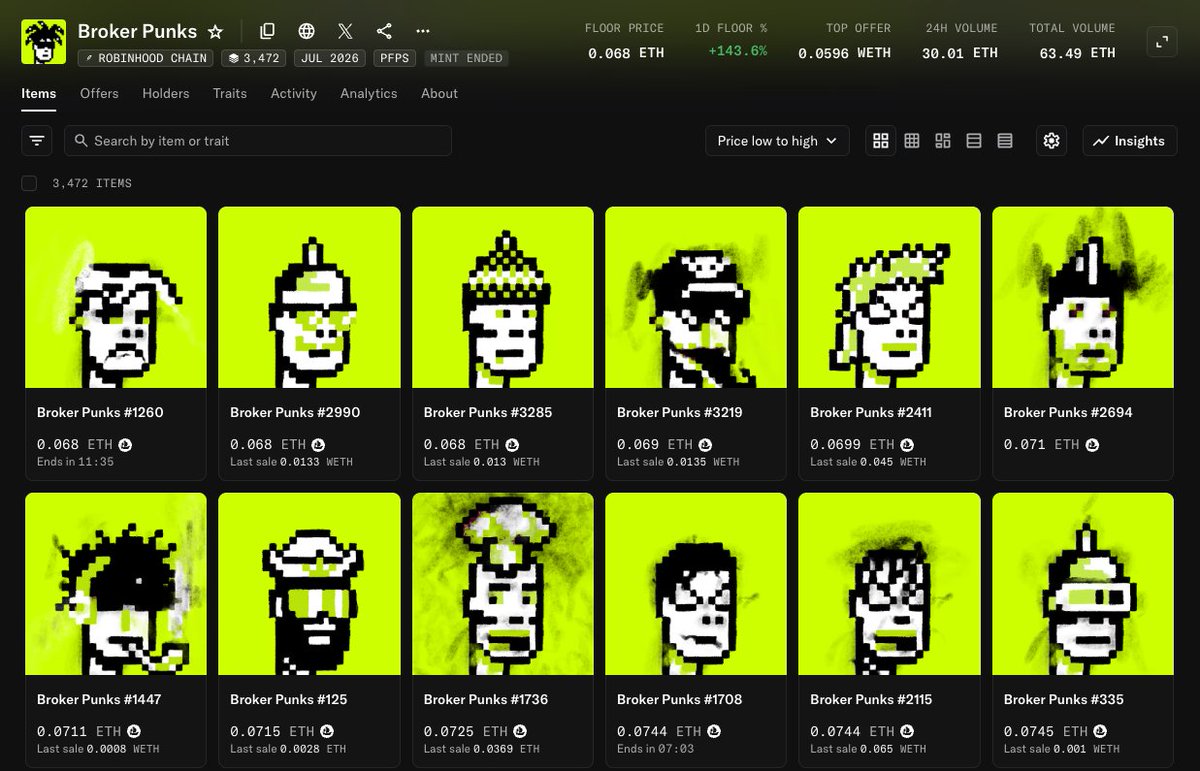1200x771 pixels.
Task: Click the chain icon next to Broker Punks #1260 price
Action: click(125, 444)
